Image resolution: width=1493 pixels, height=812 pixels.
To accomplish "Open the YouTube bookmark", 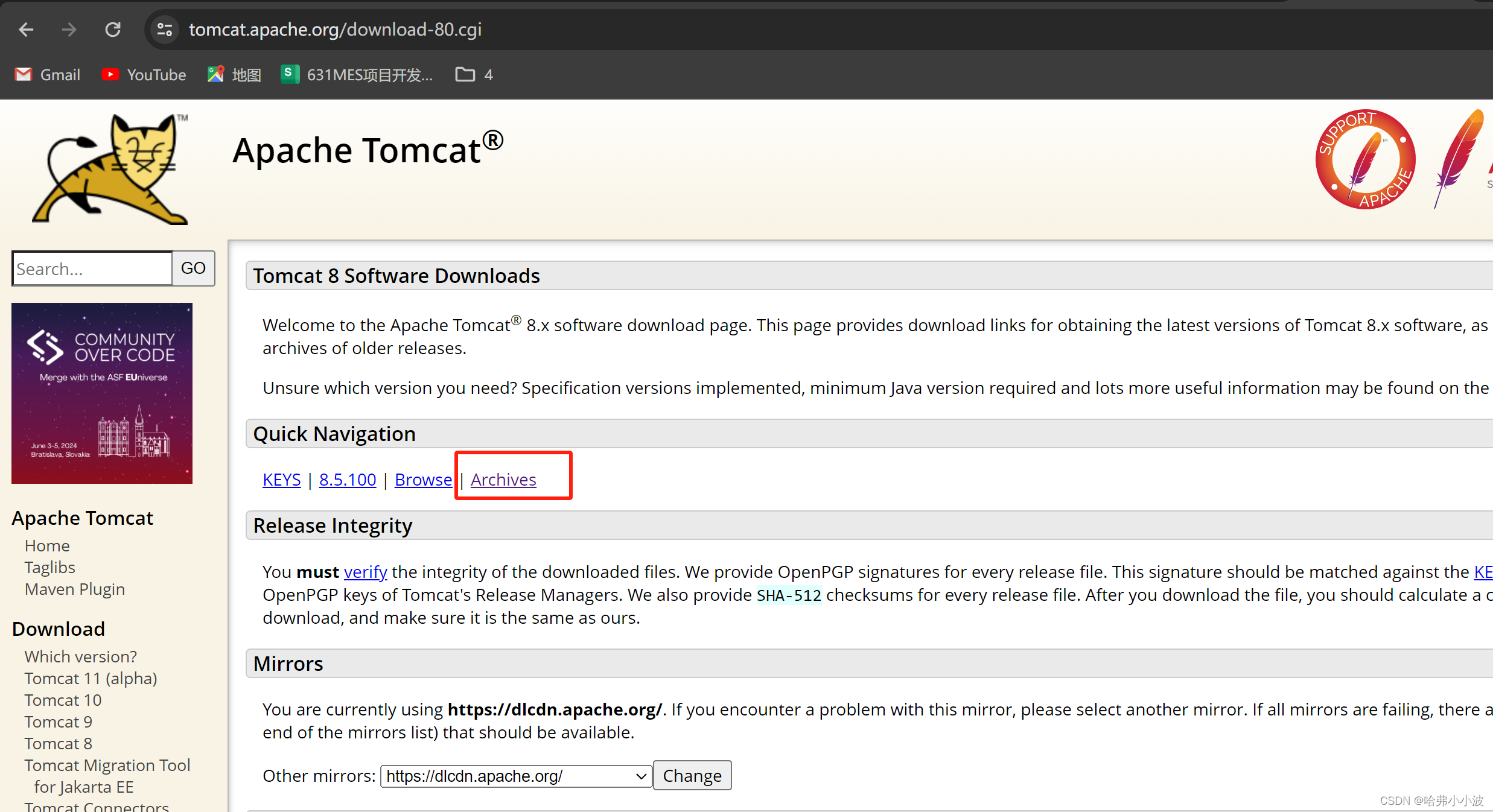I will 144,74.
